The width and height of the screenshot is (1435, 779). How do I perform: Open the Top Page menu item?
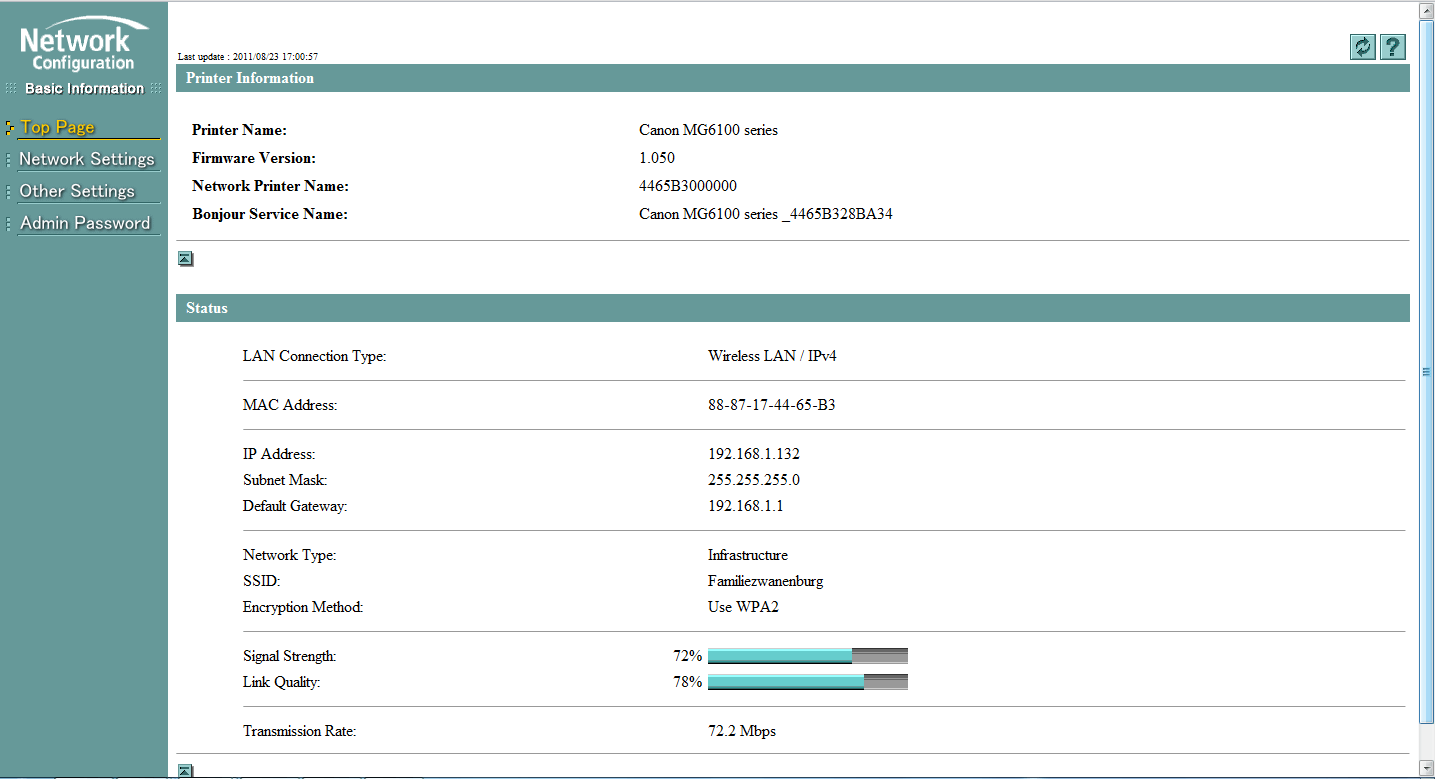coord(58,127)
